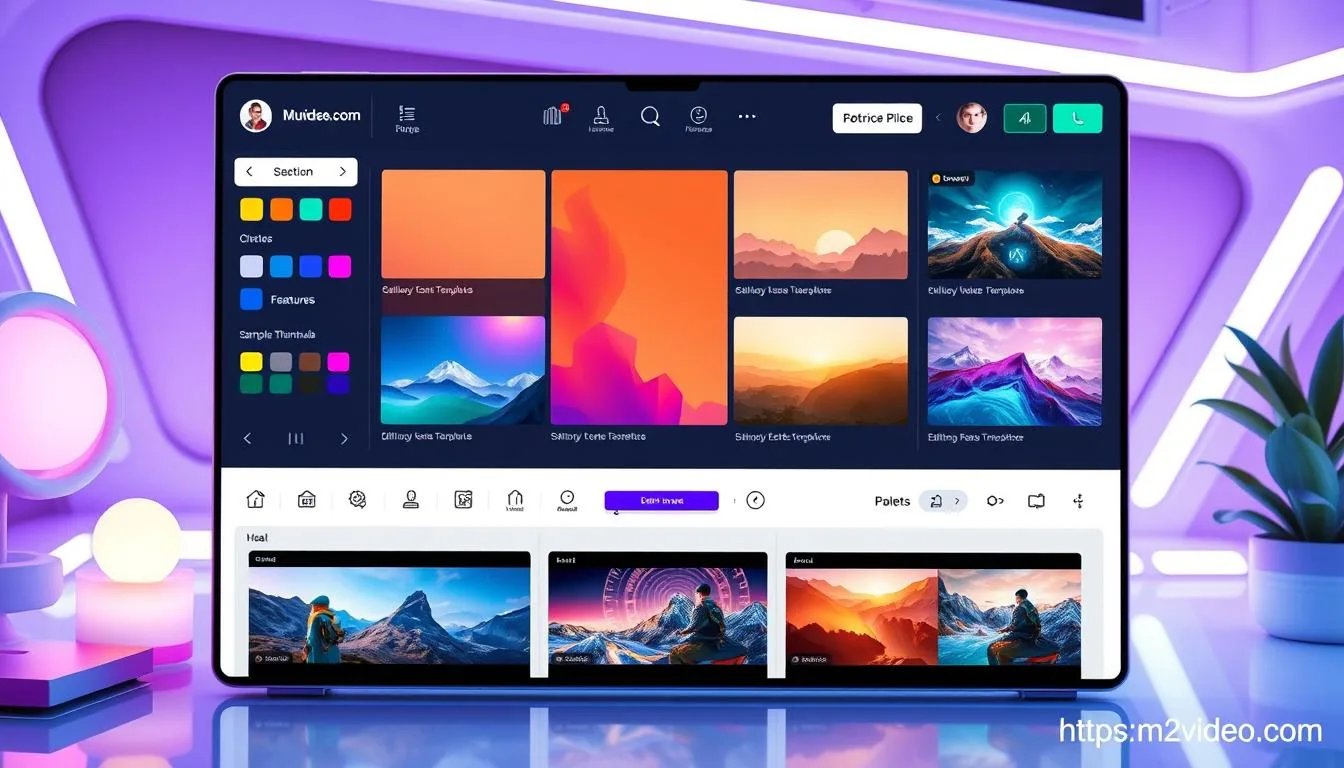Click the Polets label text

[892, 501]
